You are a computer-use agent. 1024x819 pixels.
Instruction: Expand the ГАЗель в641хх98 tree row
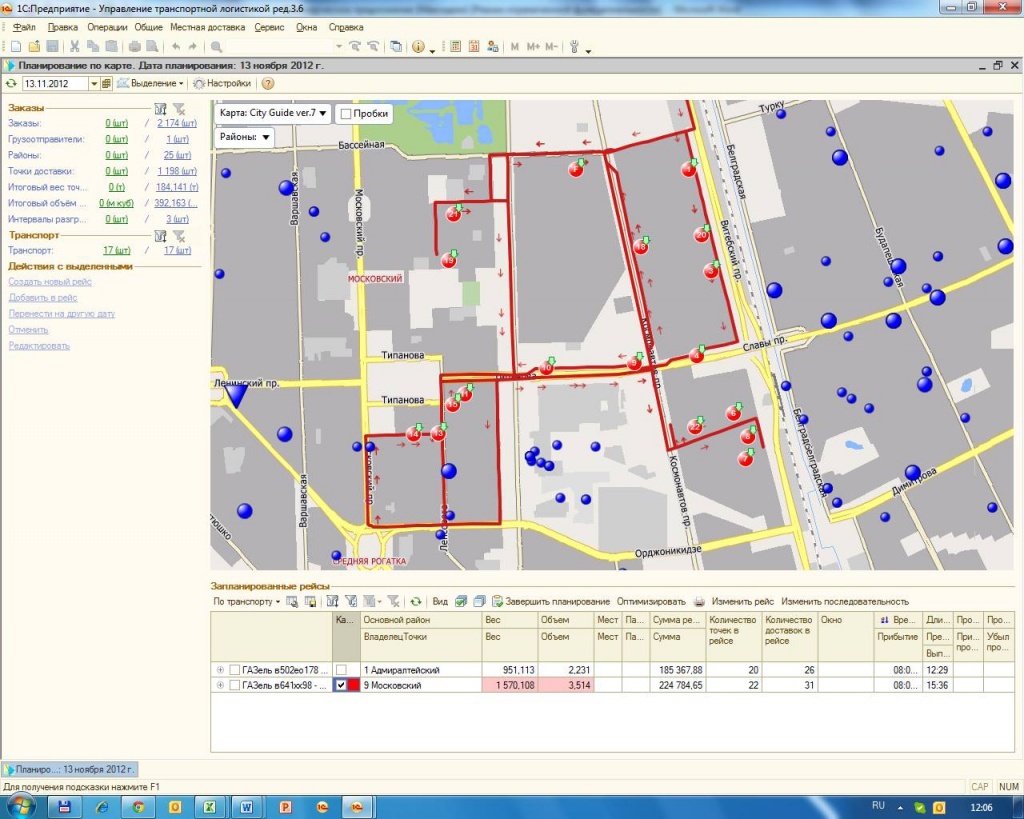[x=220, y=686]
